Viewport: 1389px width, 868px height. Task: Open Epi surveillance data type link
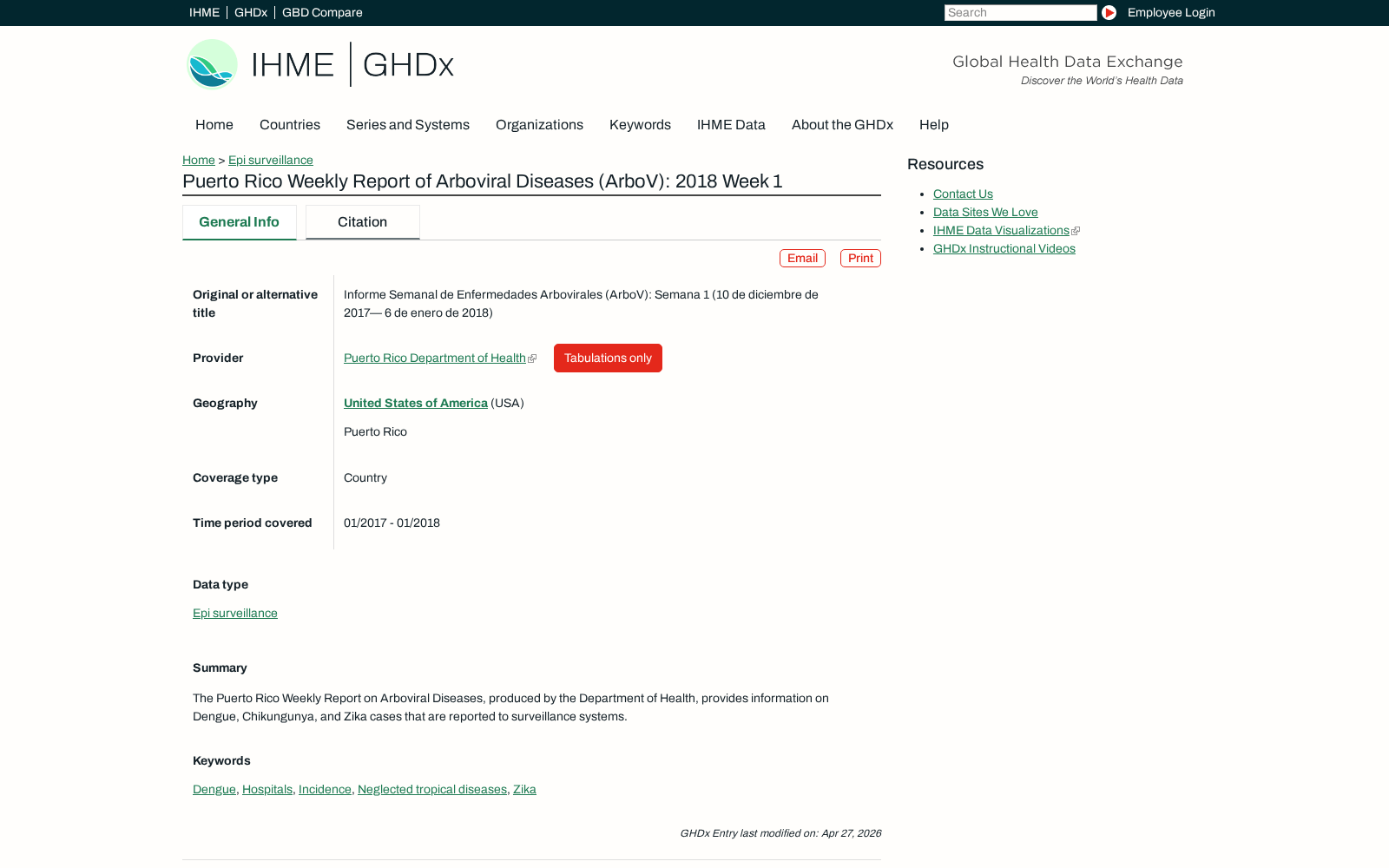pyautogui.click(x=235, y=613)
